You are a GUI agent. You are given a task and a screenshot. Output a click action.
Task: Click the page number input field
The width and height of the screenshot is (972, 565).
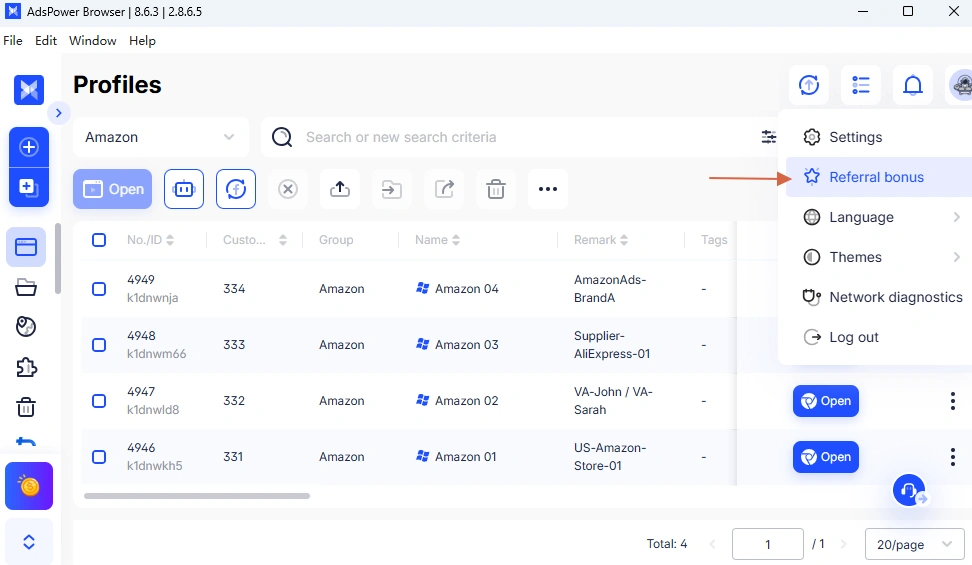[x=767, y=544]
